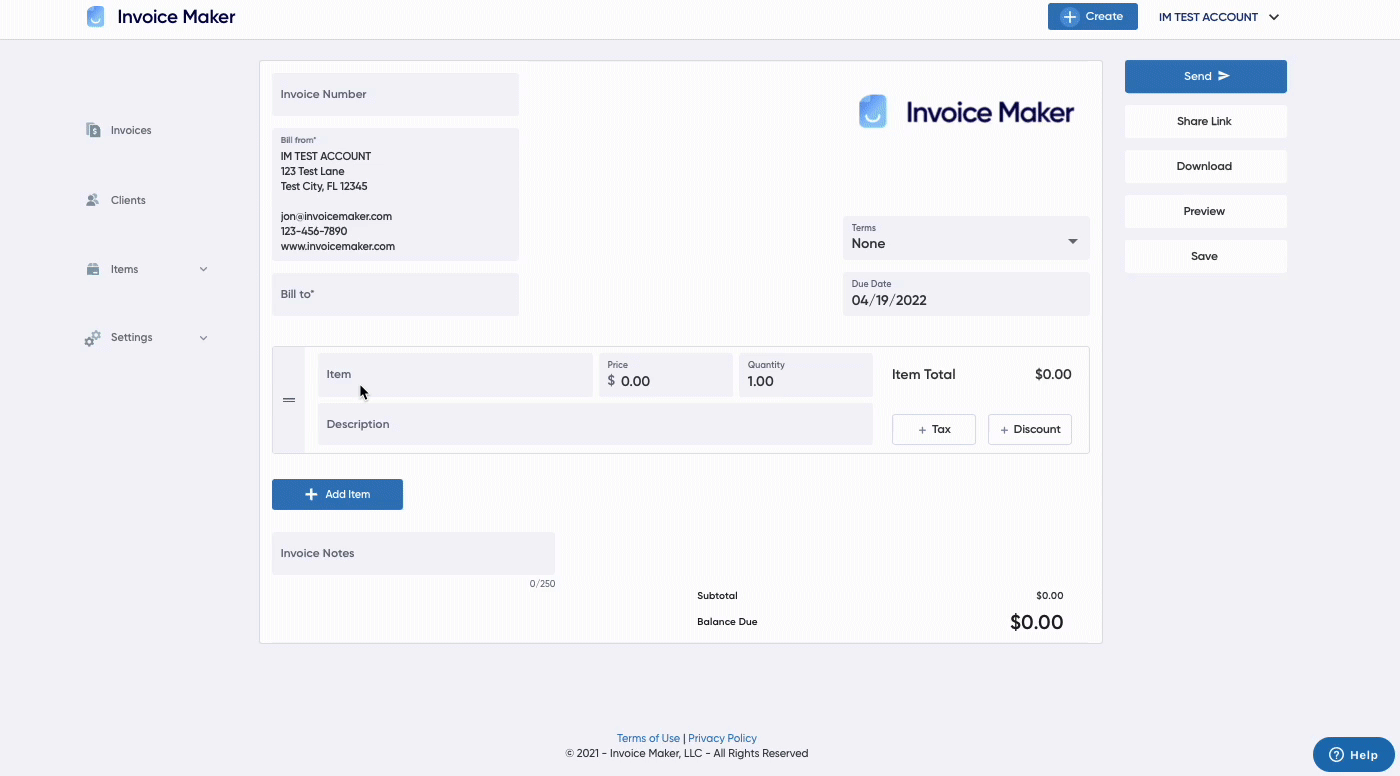Save the invoice
The width and height of the screenshot is (1400, 776).
[1206, 256]
